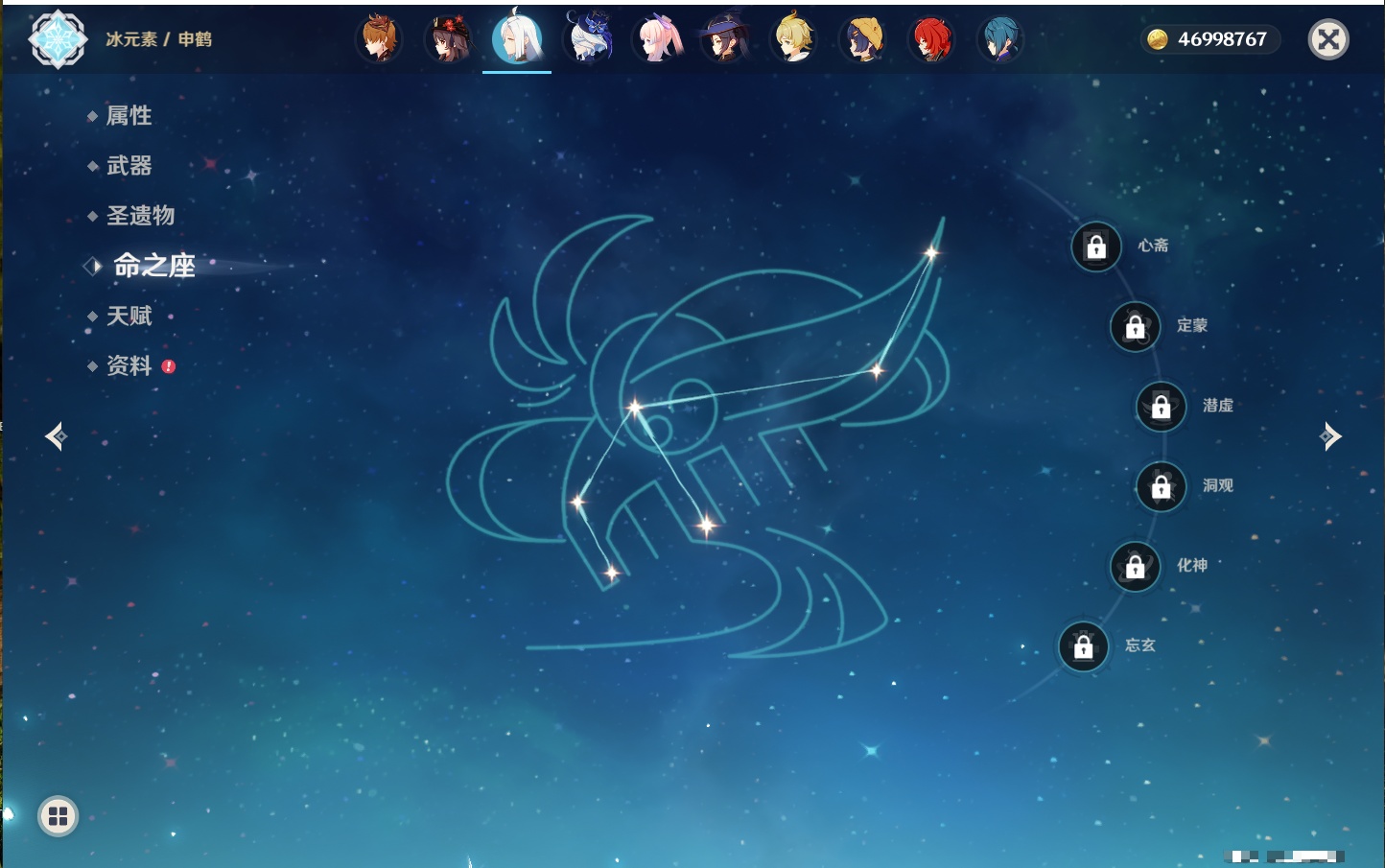Click the Mora amount 46998767
Image resolution: width=1385 pixels, height=868 pixels.
(x=1222, y=39)
